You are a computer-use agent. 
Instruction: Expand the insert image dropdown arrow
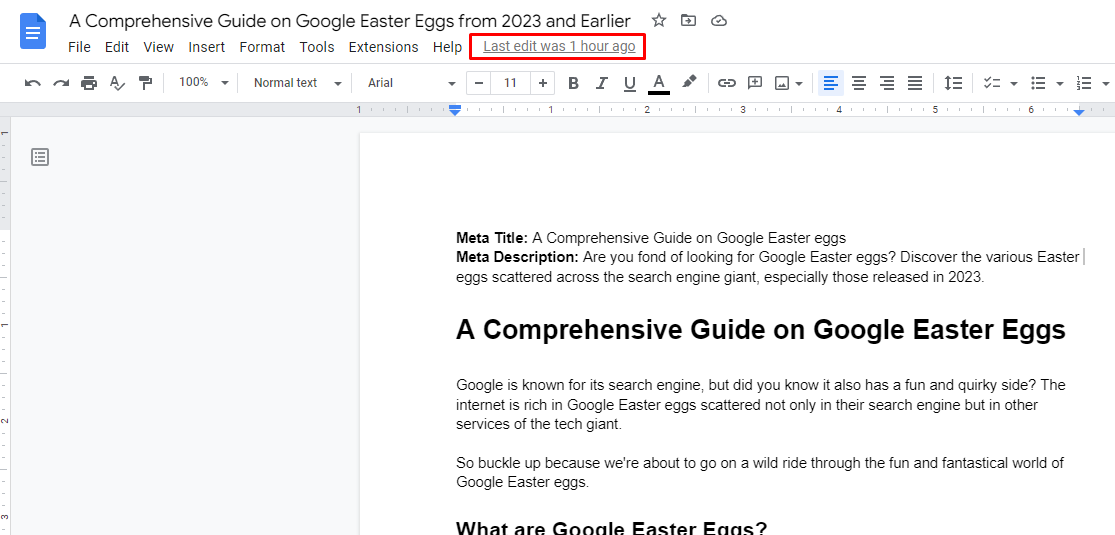click(799, 83)
